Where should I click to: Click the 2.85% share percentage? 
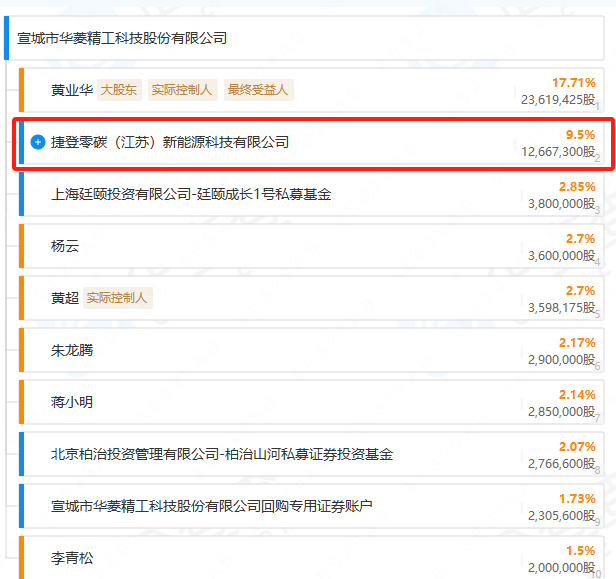pos(577,187)
